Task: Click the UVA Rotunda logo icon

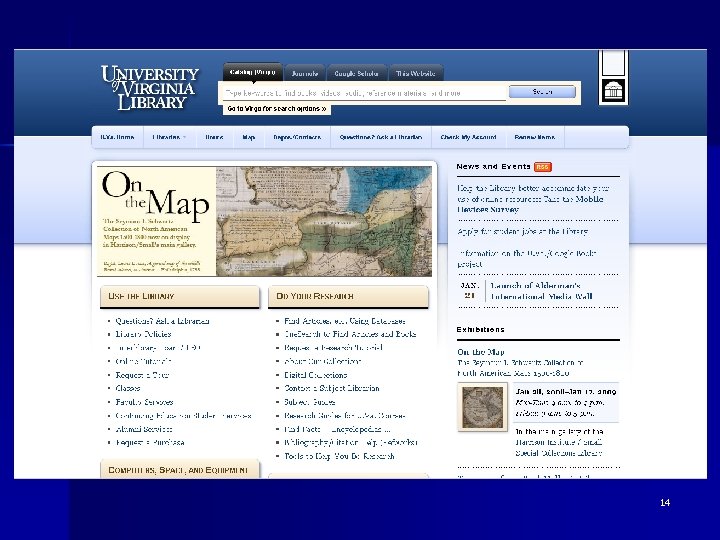Action: tap(613, 90)
